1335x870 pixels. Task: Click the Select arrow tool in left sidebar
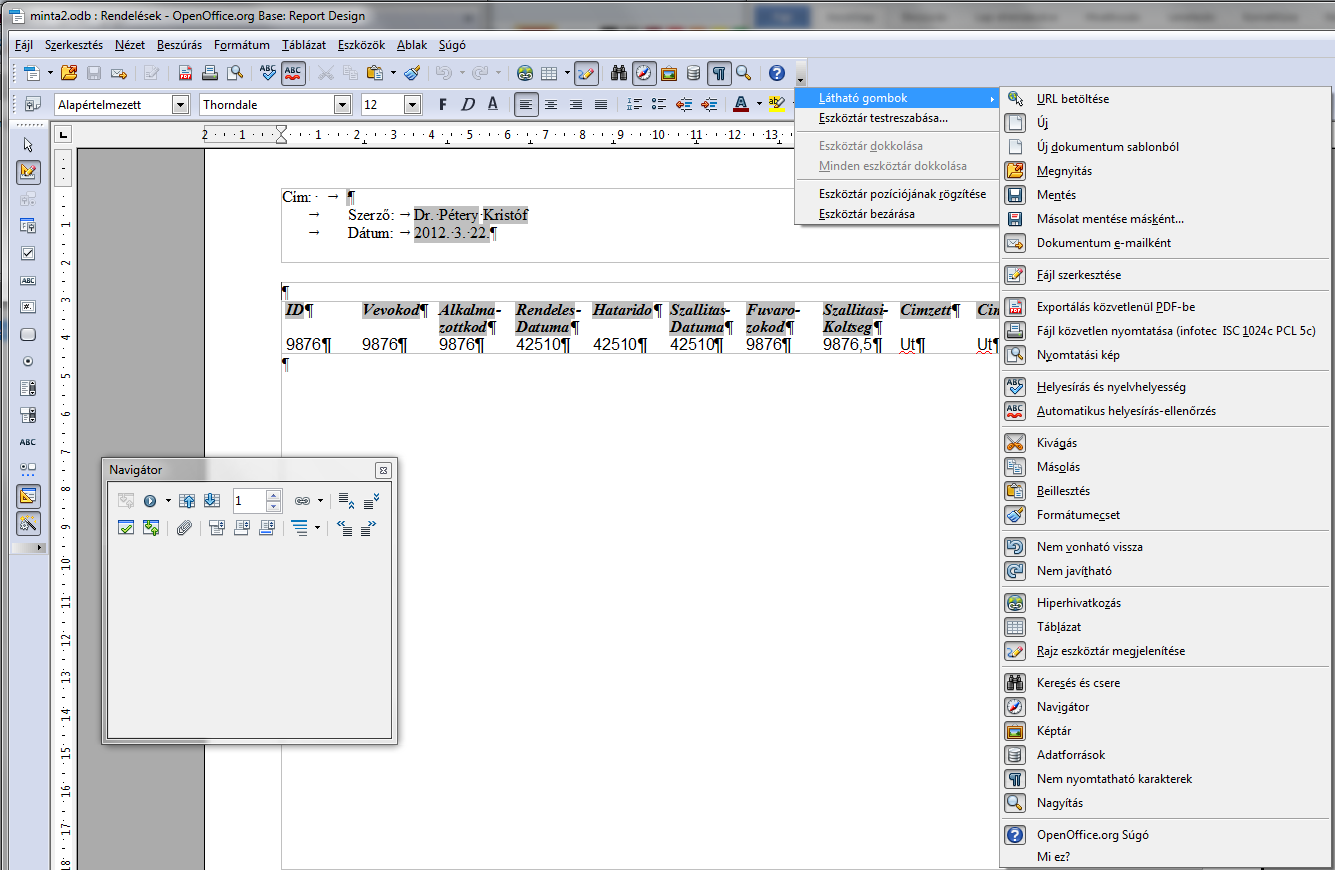pyautogui.click(x=28, y=145)
